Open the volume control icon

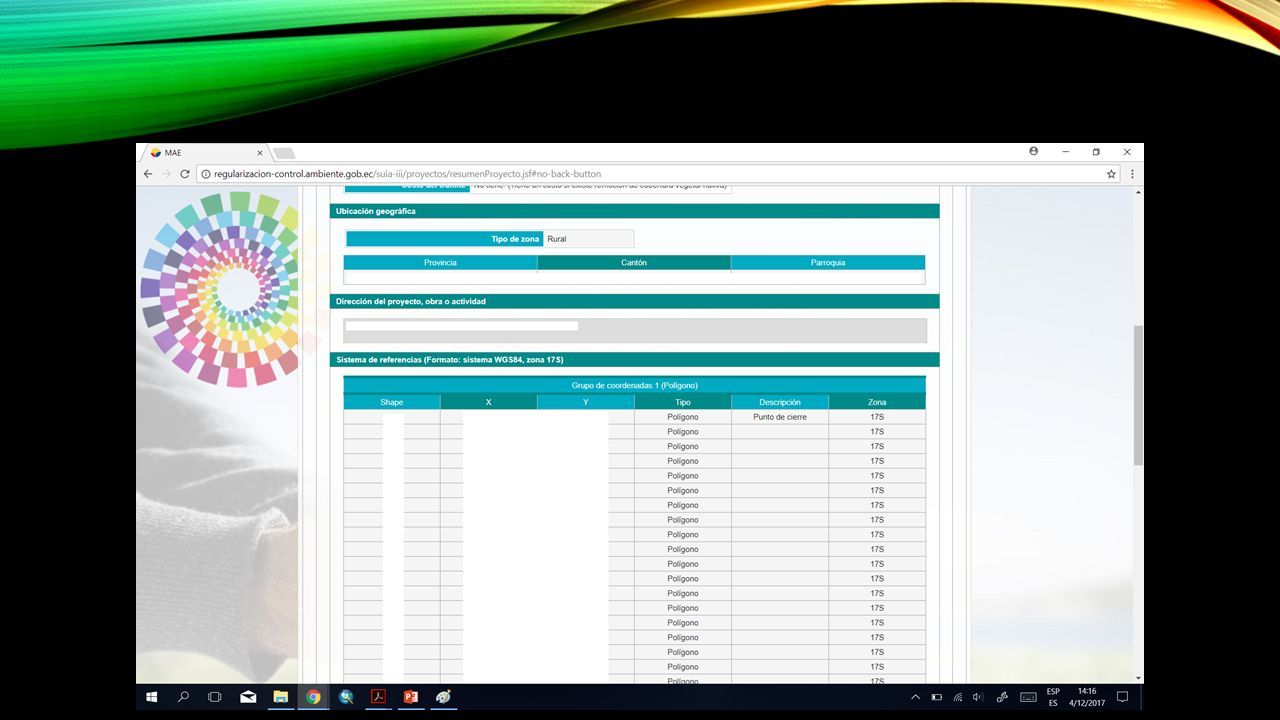[x=978, y=697]
